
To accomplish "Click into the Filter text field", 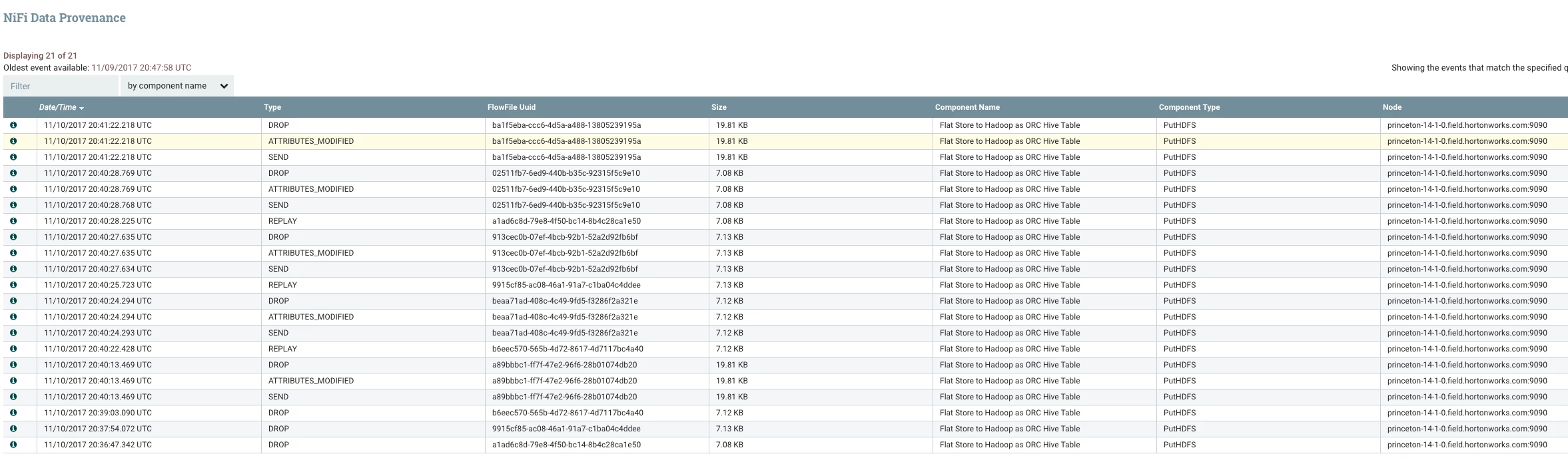I will click(61, 86).
